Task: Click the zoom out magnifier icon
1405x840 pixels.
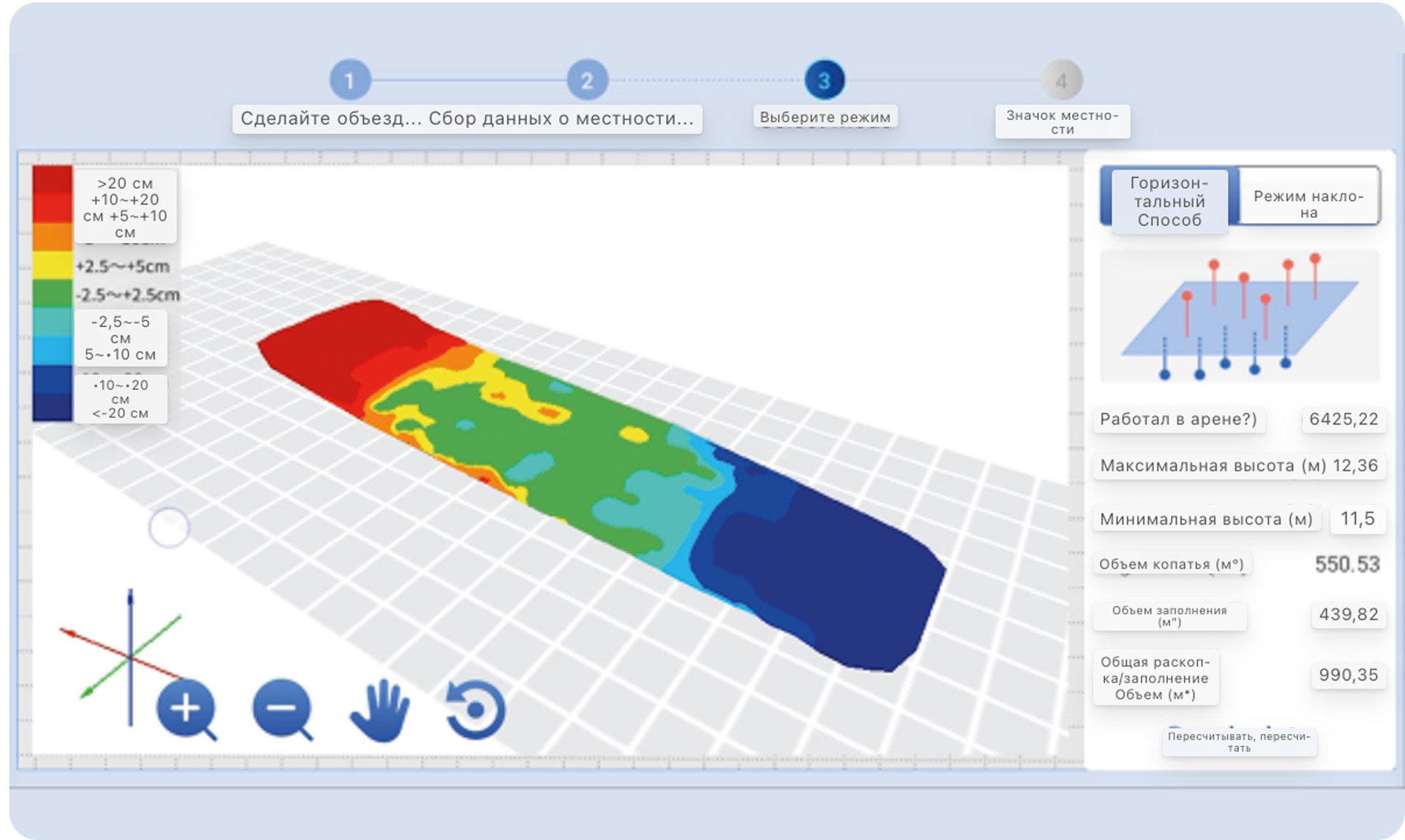Action: tap(282, 710)
